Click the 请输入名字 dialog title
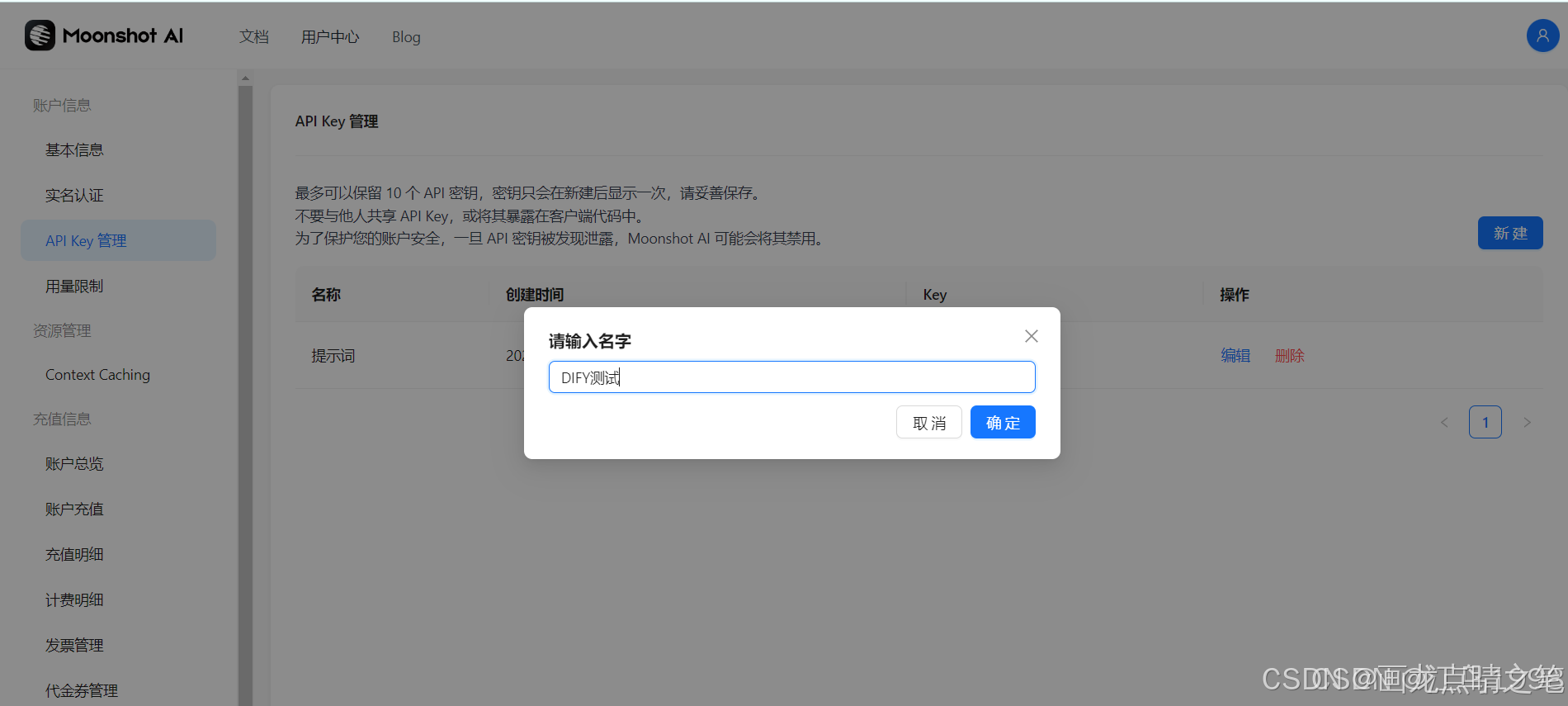 (590, 341)
